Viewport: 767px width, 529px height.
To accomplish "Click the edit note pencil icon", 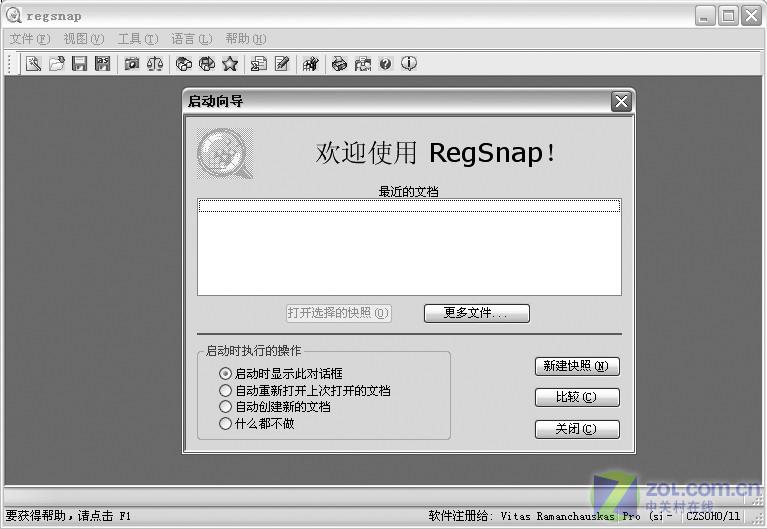I will pyautogui.click(x=282, y=64).
